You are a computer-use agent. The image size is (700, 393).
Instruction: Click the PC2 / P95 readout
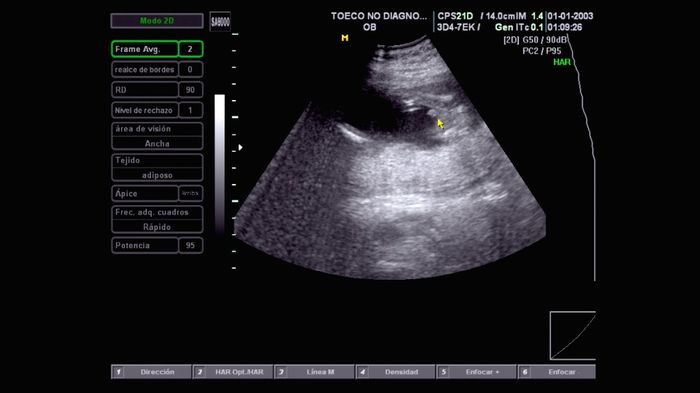[542, 51]
